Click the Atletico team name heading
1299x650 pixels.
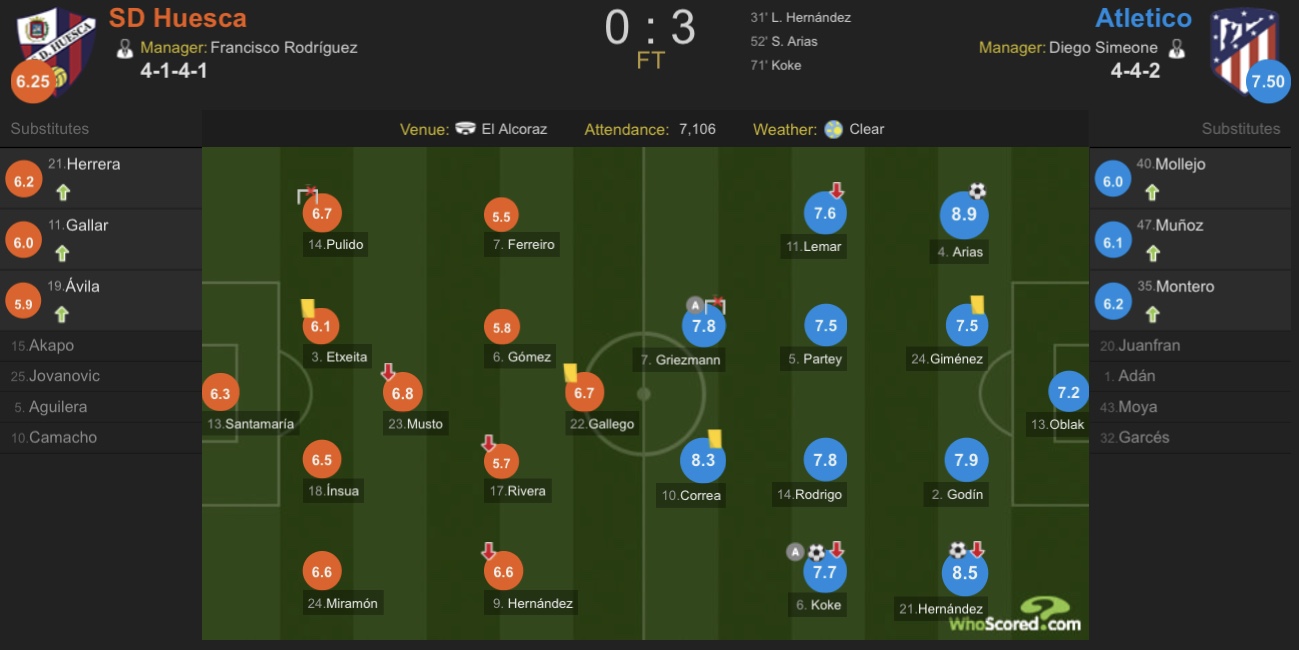click(x=1143, y=18)
